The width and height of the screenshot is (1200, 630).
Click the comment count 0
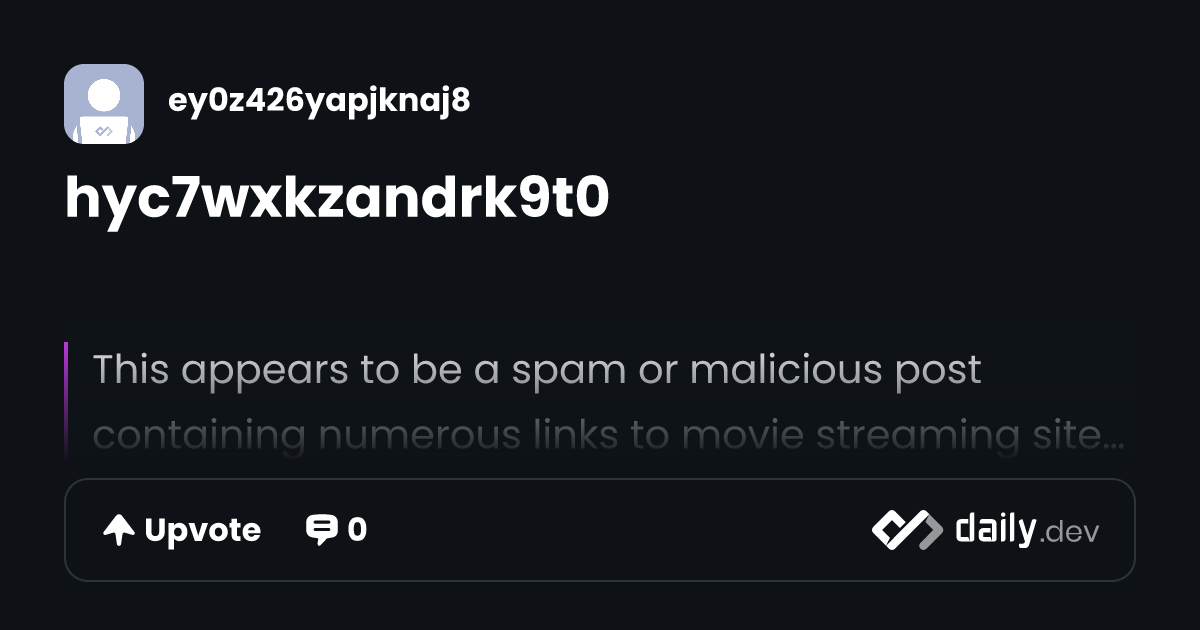pyautogui.click(x=357, y=530)
